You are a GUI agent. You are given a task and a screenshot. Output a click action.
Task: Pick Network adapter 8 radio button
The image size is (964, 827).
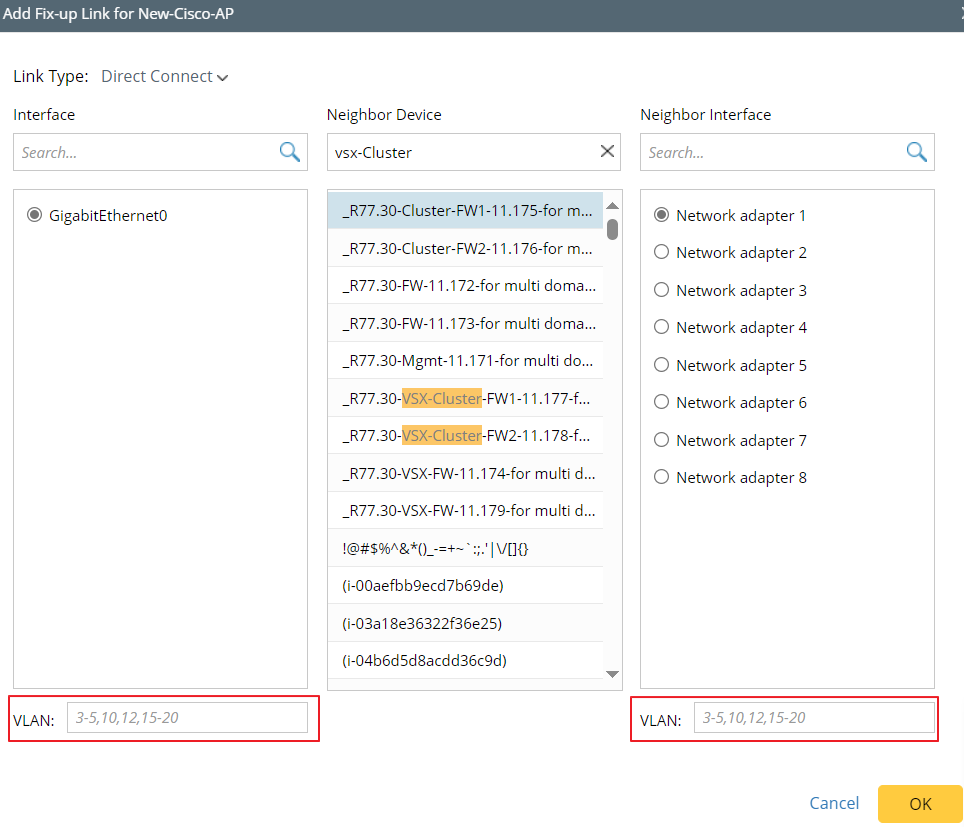[x=661, y=478]
